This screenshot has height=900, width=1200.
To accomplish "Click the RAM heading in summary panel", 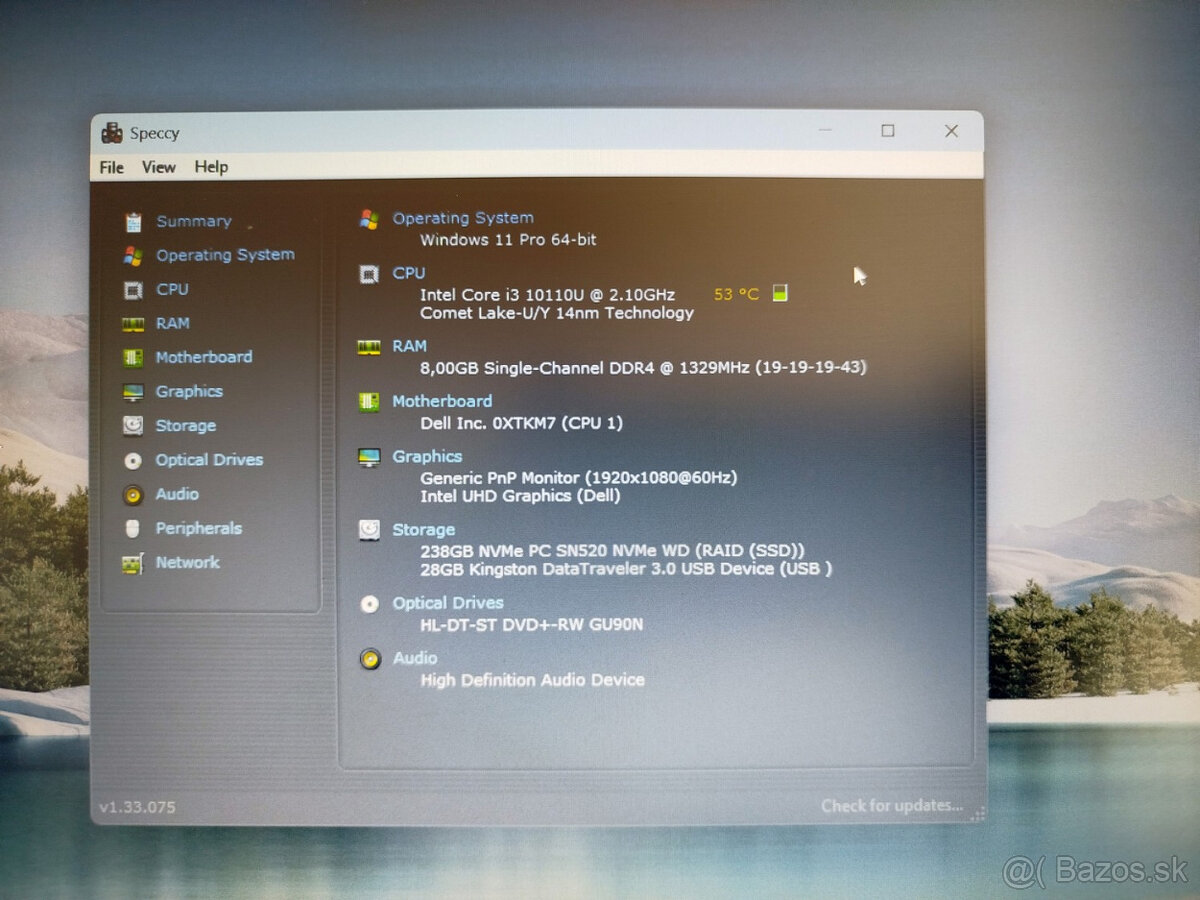I will point(409,346).
